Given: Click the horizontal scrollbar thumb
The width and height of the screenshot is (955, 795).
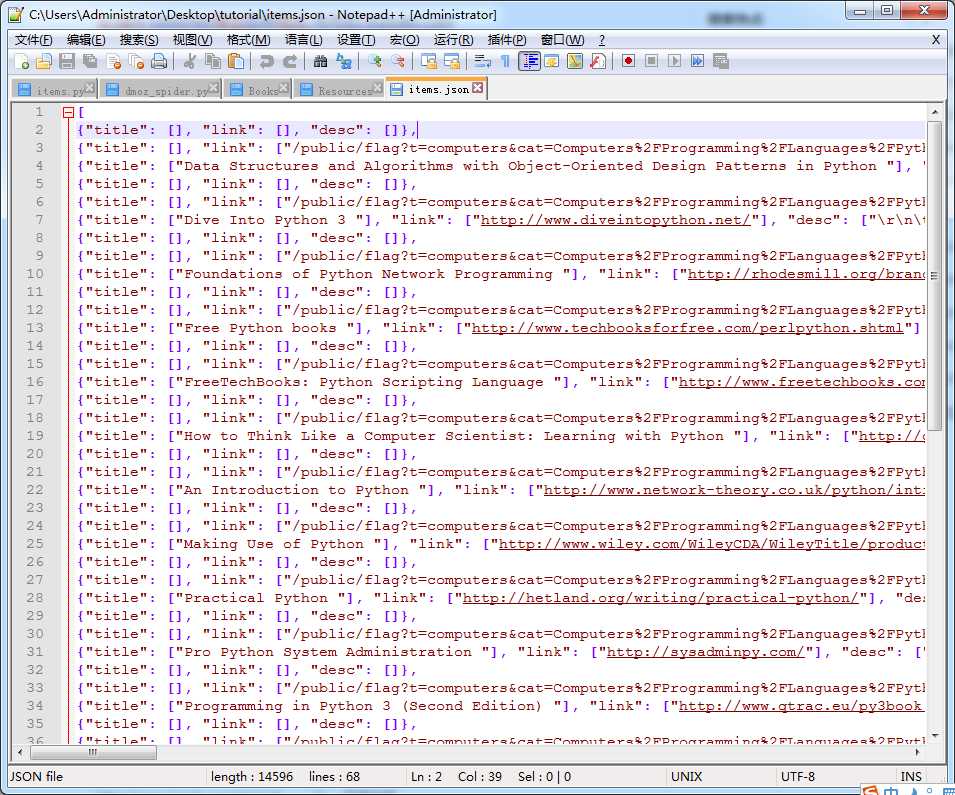Looking at the screenshot, I should [x=93, y=752].
